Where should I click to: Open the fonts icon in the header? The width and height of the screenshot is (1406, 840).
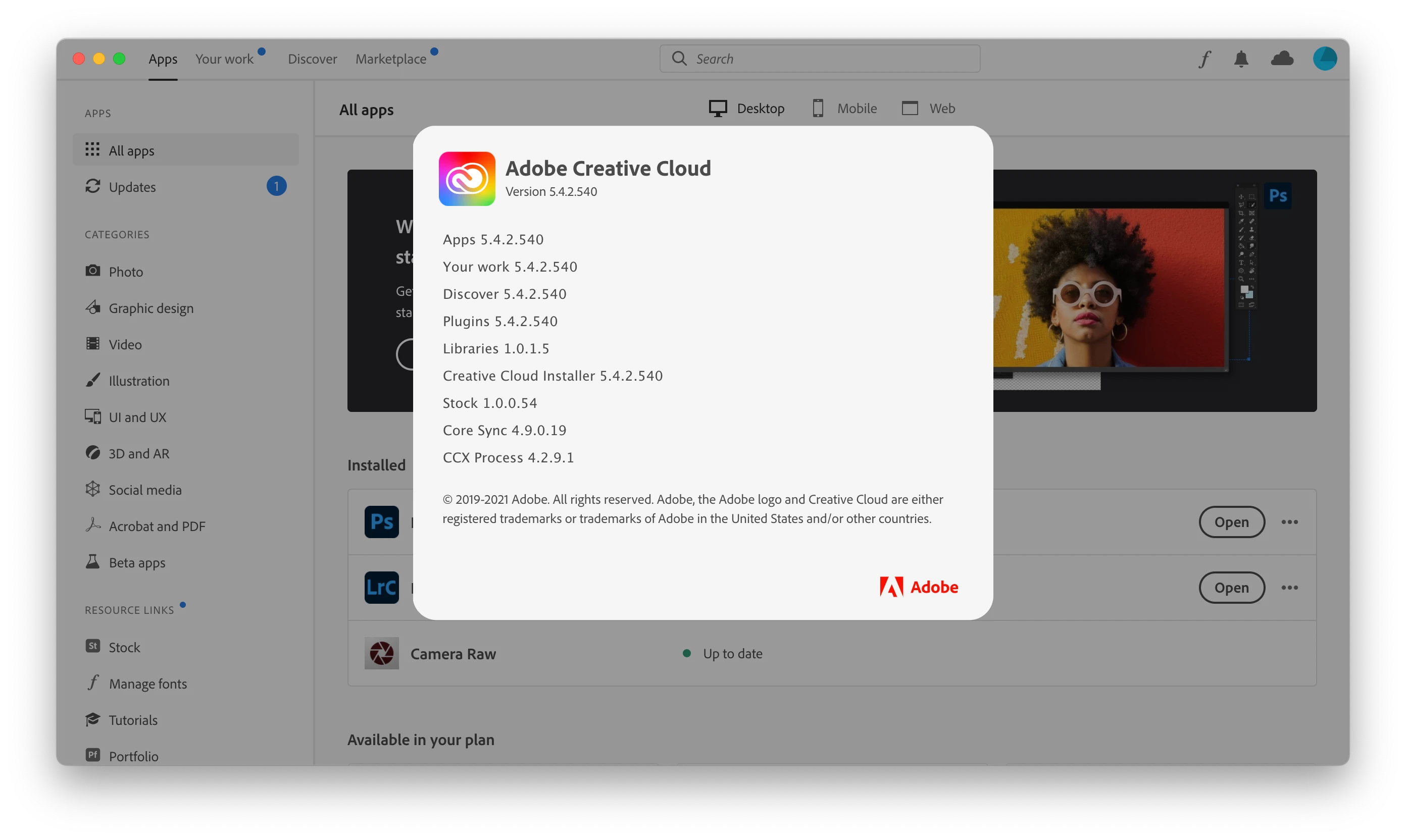click(1204, 59)
